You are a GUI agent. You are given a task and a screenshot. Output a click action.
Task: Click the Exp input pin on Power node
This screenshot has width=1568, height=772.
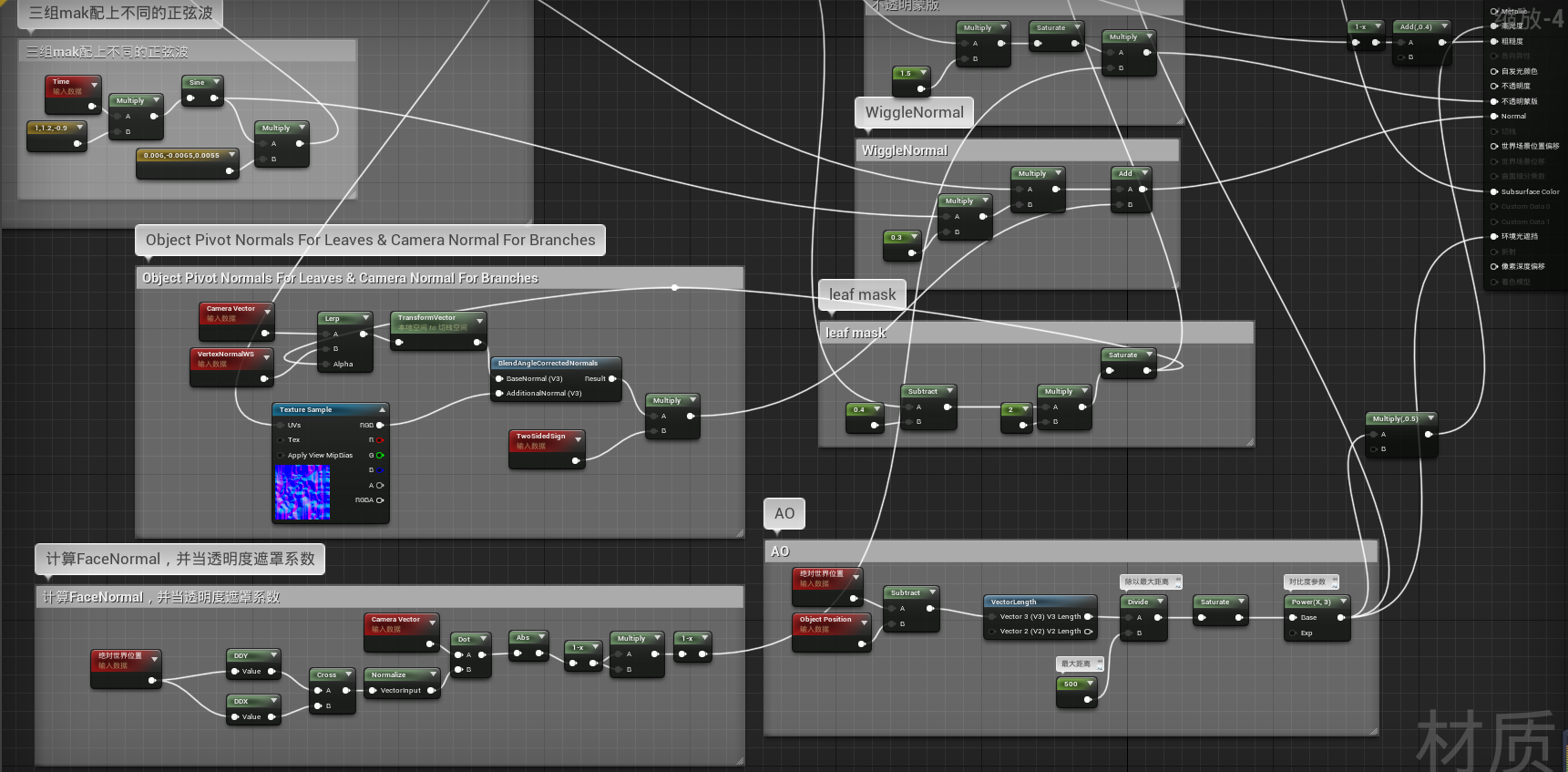1293,633
